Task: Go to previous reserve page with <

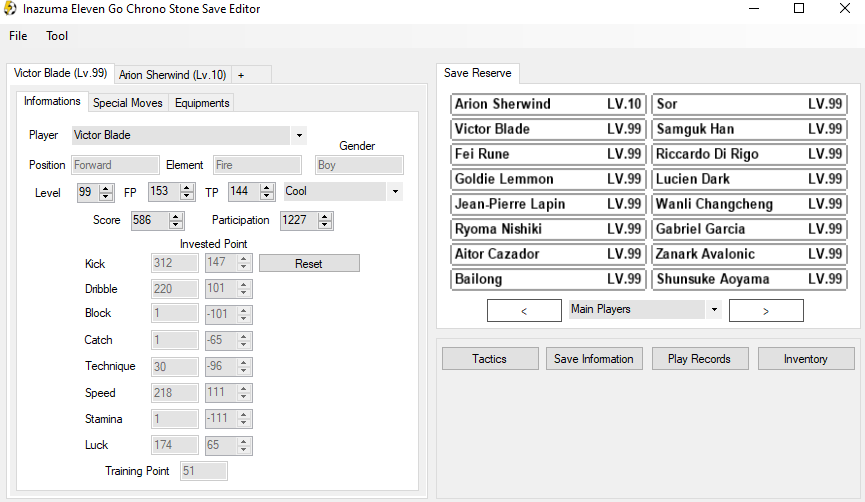Action: tap(524, 311)
